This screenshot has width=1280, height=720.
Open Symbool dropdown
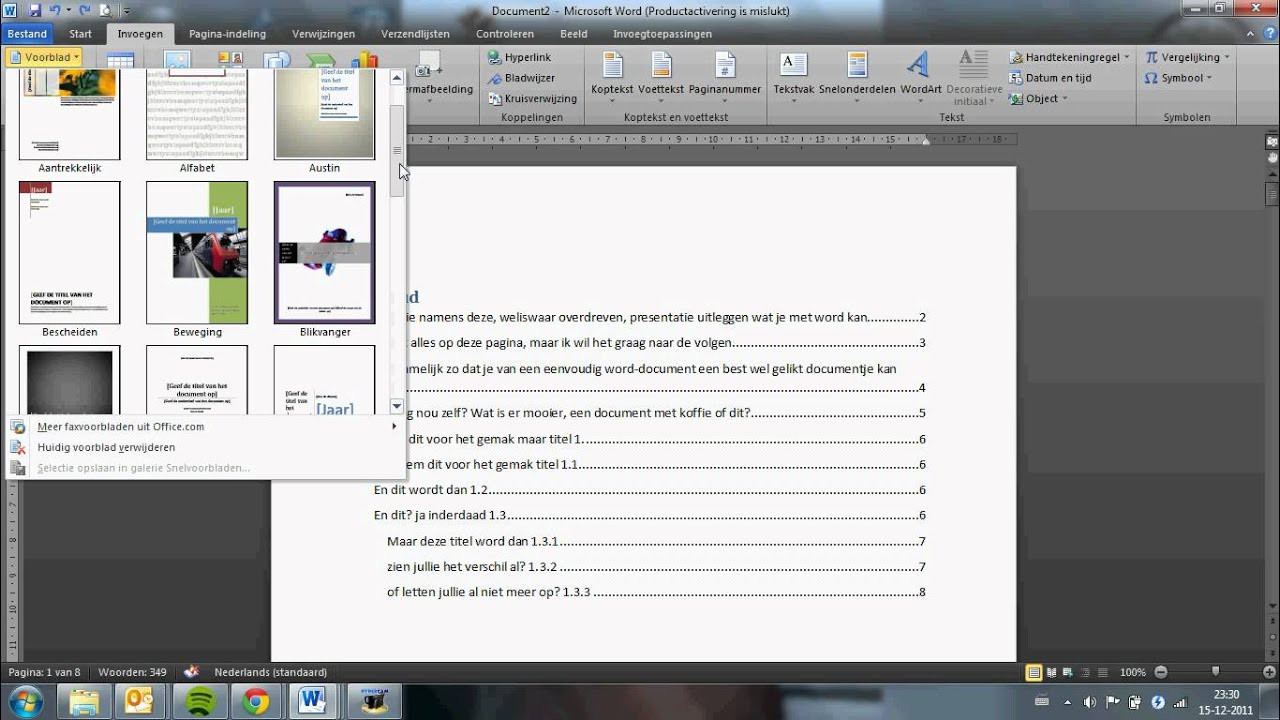click(x=1179, y=78)
